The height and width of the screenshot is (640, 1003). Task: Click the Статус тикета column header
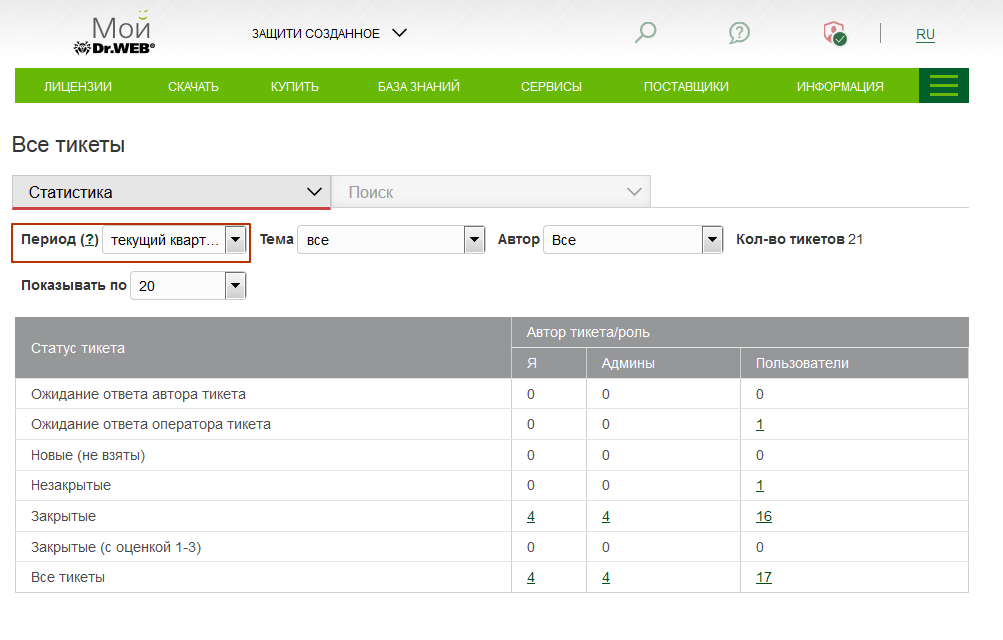pyautogui.click(x=264, y=348)
